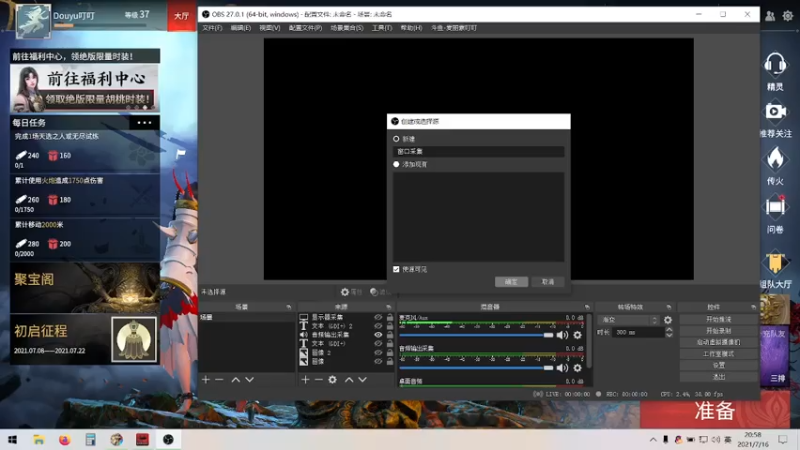
Task: Add a source with the plus icon
Action: click(x=305, y=380)
